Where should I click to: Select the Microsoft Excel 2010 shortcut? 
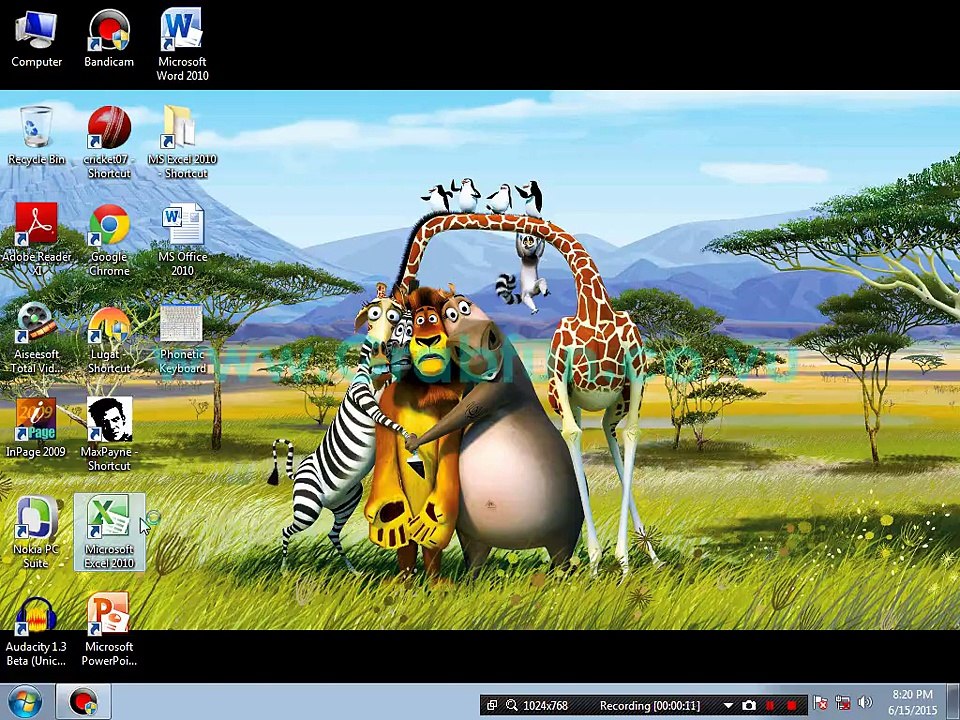click(x=109, y=532)
